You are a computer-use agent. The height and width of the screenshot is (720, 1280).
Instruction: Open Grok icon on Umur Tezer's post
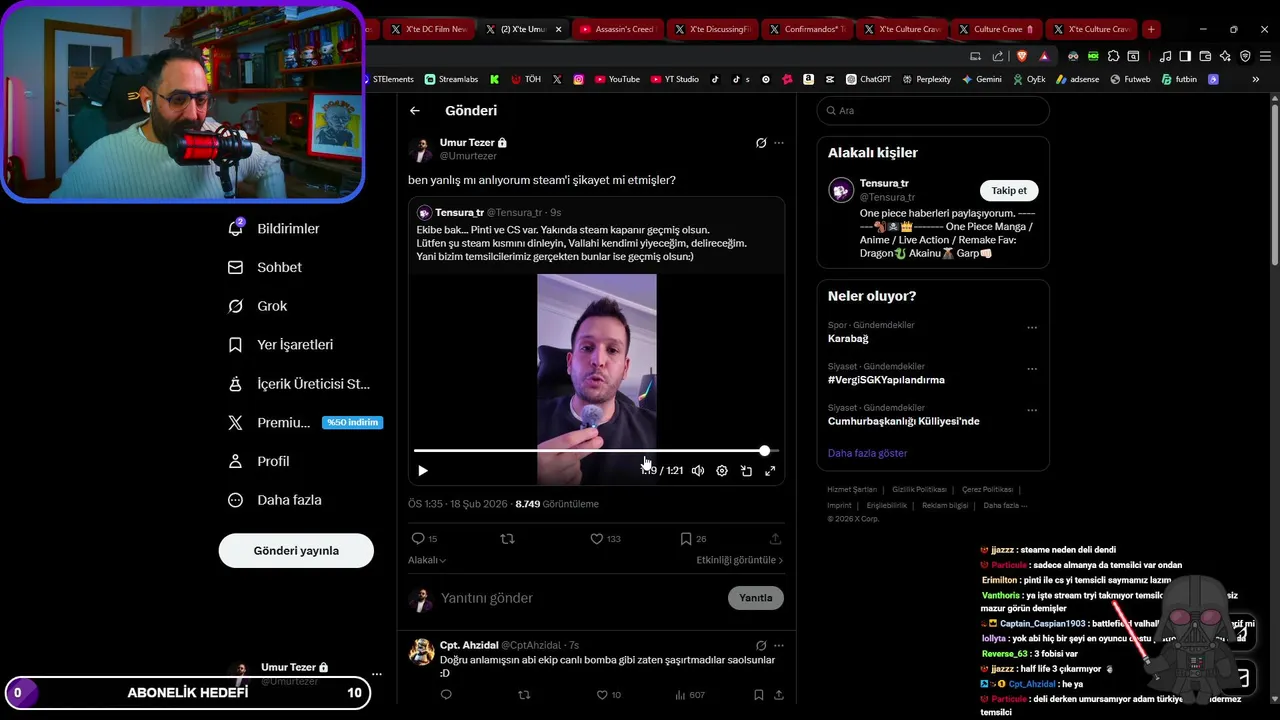761,143
